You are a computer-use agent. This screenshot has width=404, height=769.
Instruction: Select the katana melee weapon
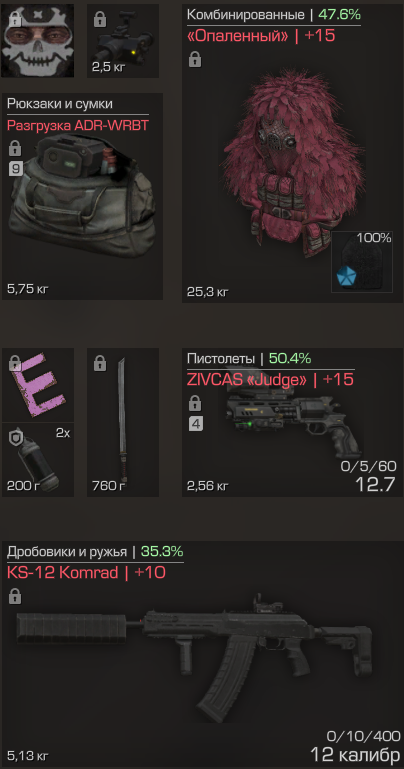pos(123,422)
